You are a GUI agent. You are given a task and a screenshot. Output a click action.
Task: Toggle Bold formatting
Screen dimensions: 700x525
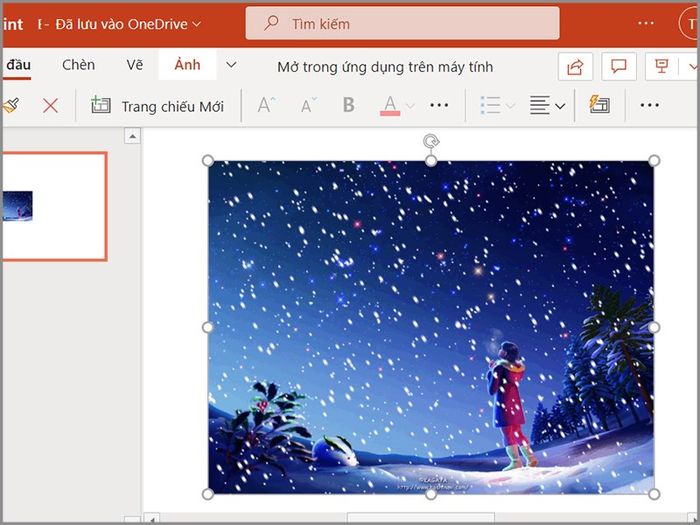pyautogui.click(x=348, y=105)
